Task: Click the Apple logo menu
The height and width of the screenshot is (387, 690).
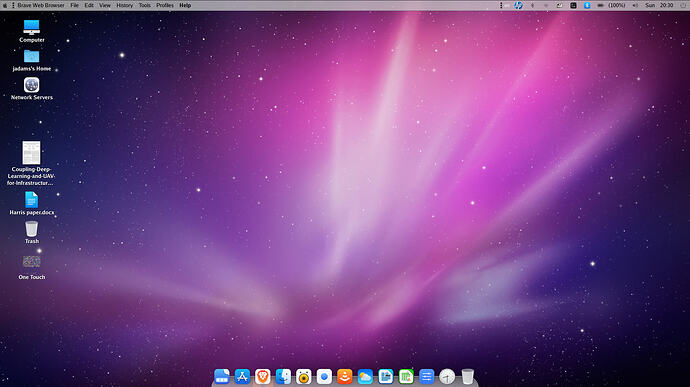Action: point(5,5)
